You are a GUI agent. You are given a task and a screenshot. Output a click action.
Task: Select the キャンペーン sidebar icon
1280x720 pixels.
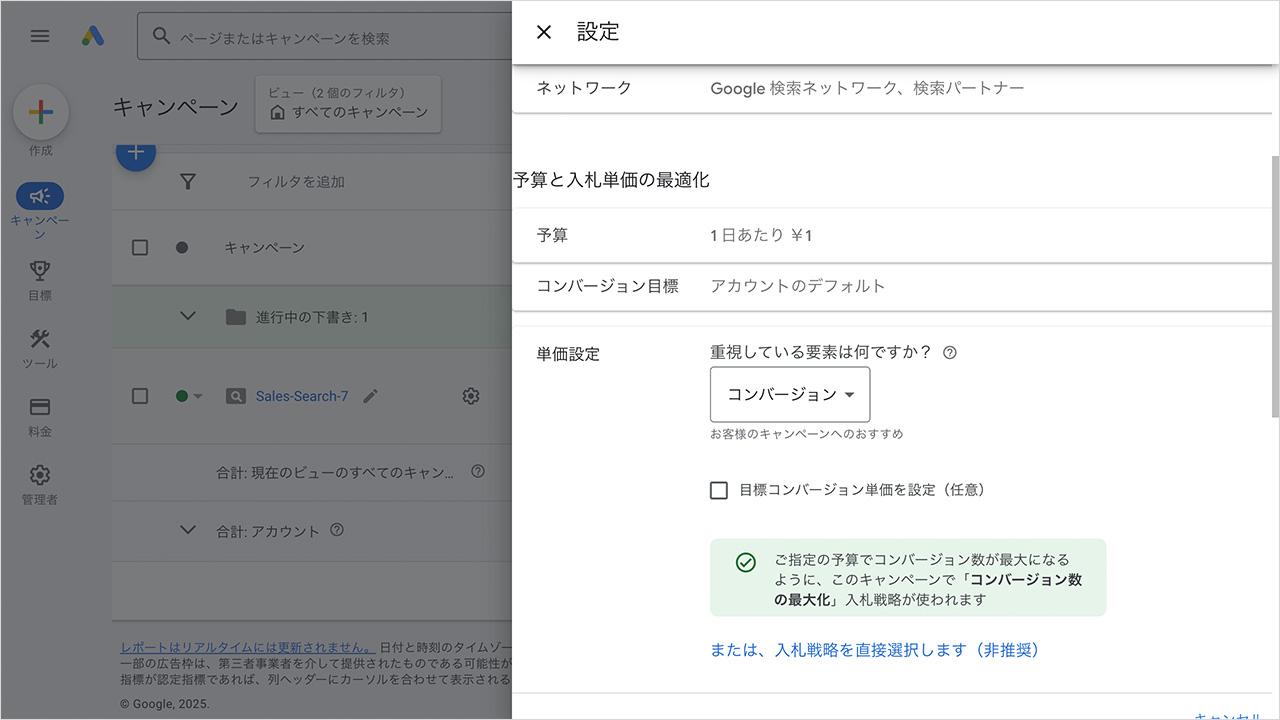click(40, 196)
